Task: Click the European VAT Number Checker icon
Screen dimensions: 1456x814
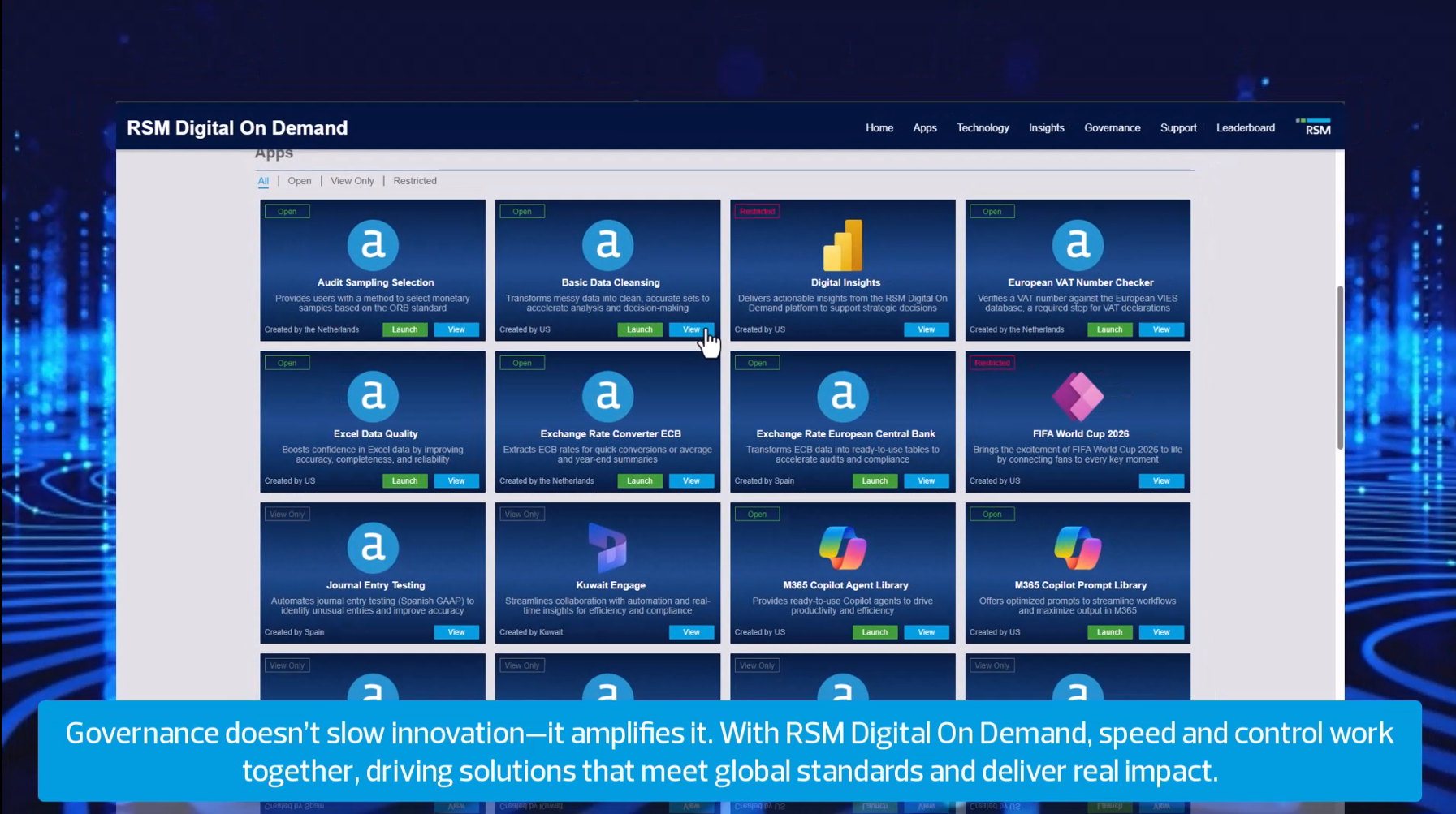Action: tap(1078, 244)
